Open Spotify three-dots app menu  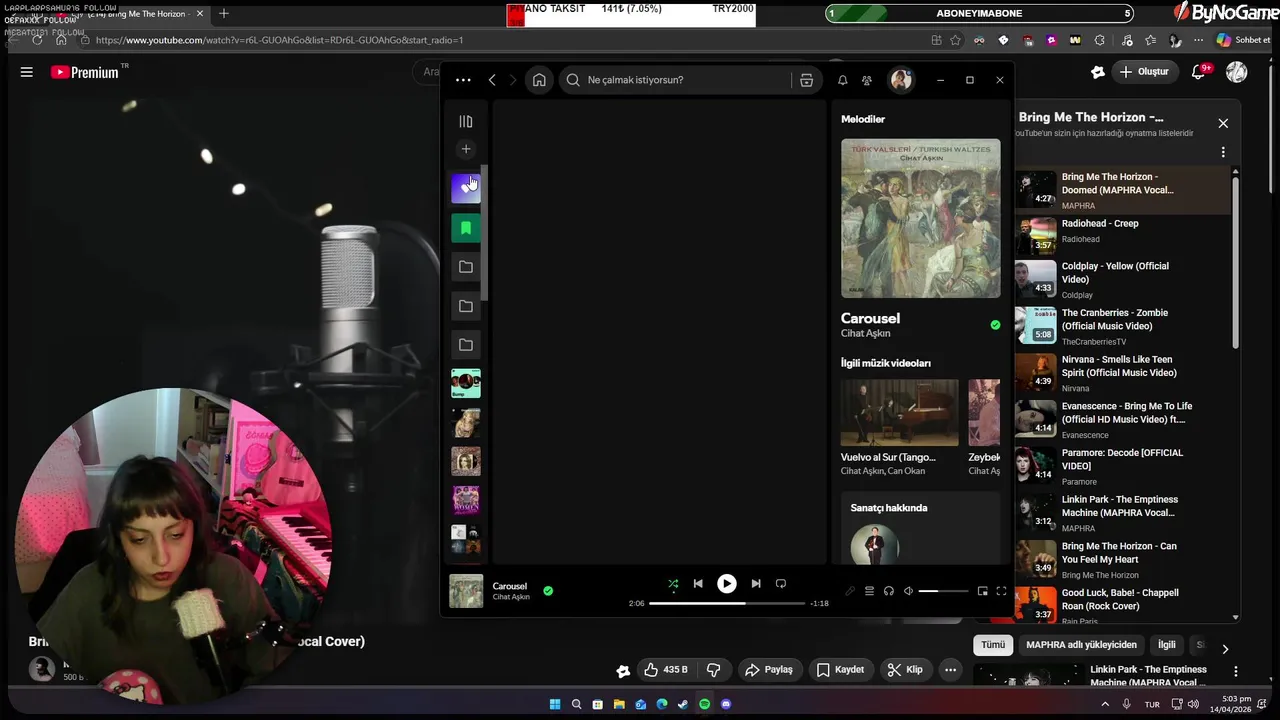(462, 80)
